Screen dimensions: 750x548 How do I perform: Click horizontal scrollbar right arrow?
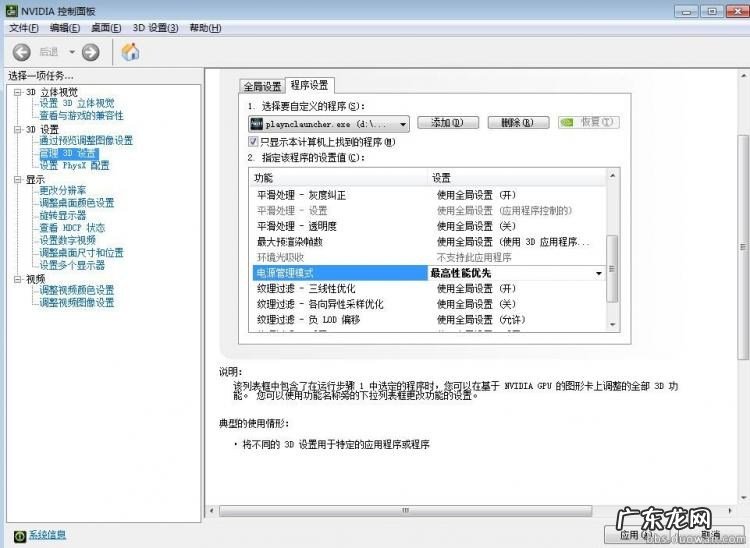(730, 511)
